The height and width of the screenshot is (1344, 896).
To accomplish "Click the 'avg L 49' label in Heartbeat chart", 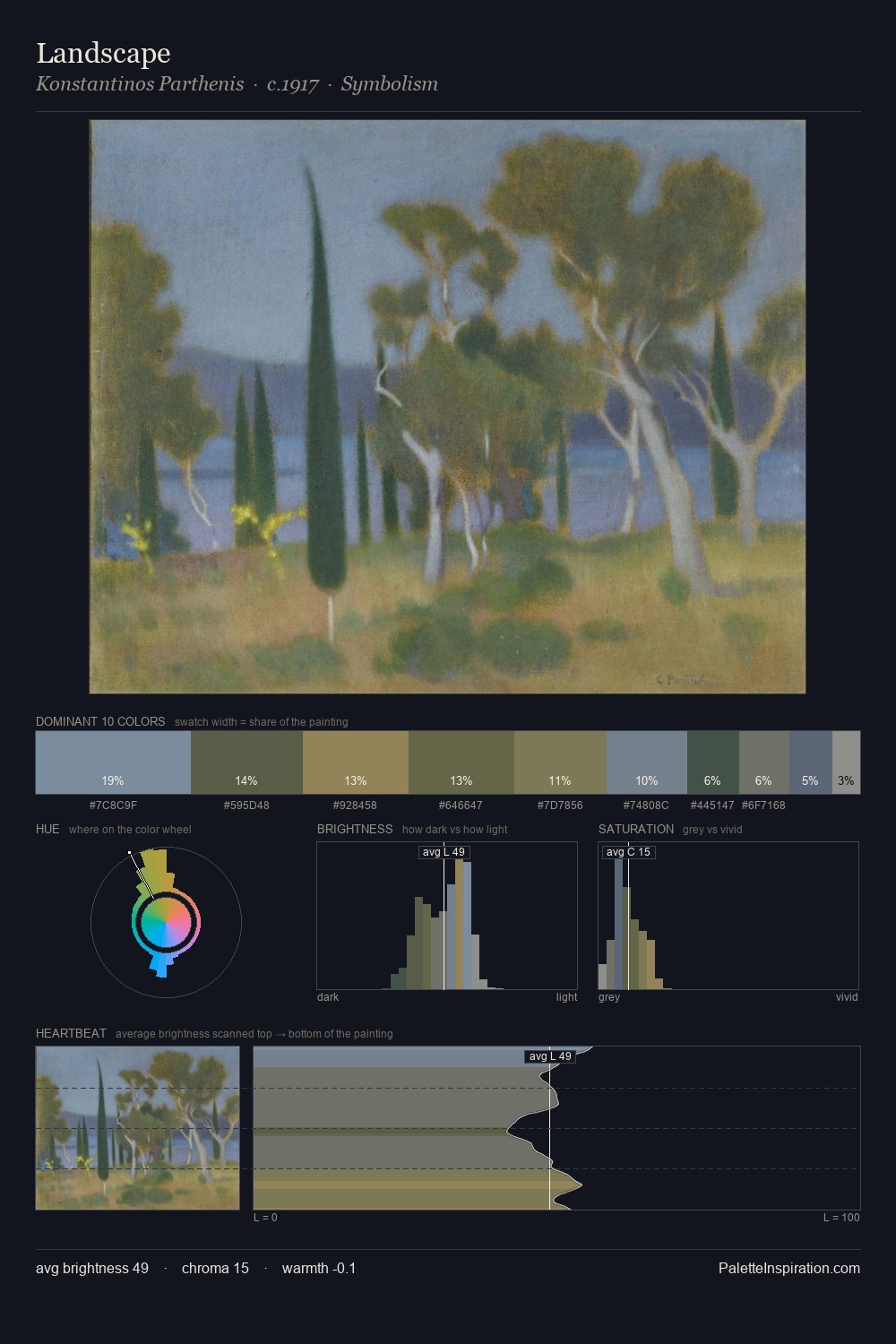I will pos(550,1056).
